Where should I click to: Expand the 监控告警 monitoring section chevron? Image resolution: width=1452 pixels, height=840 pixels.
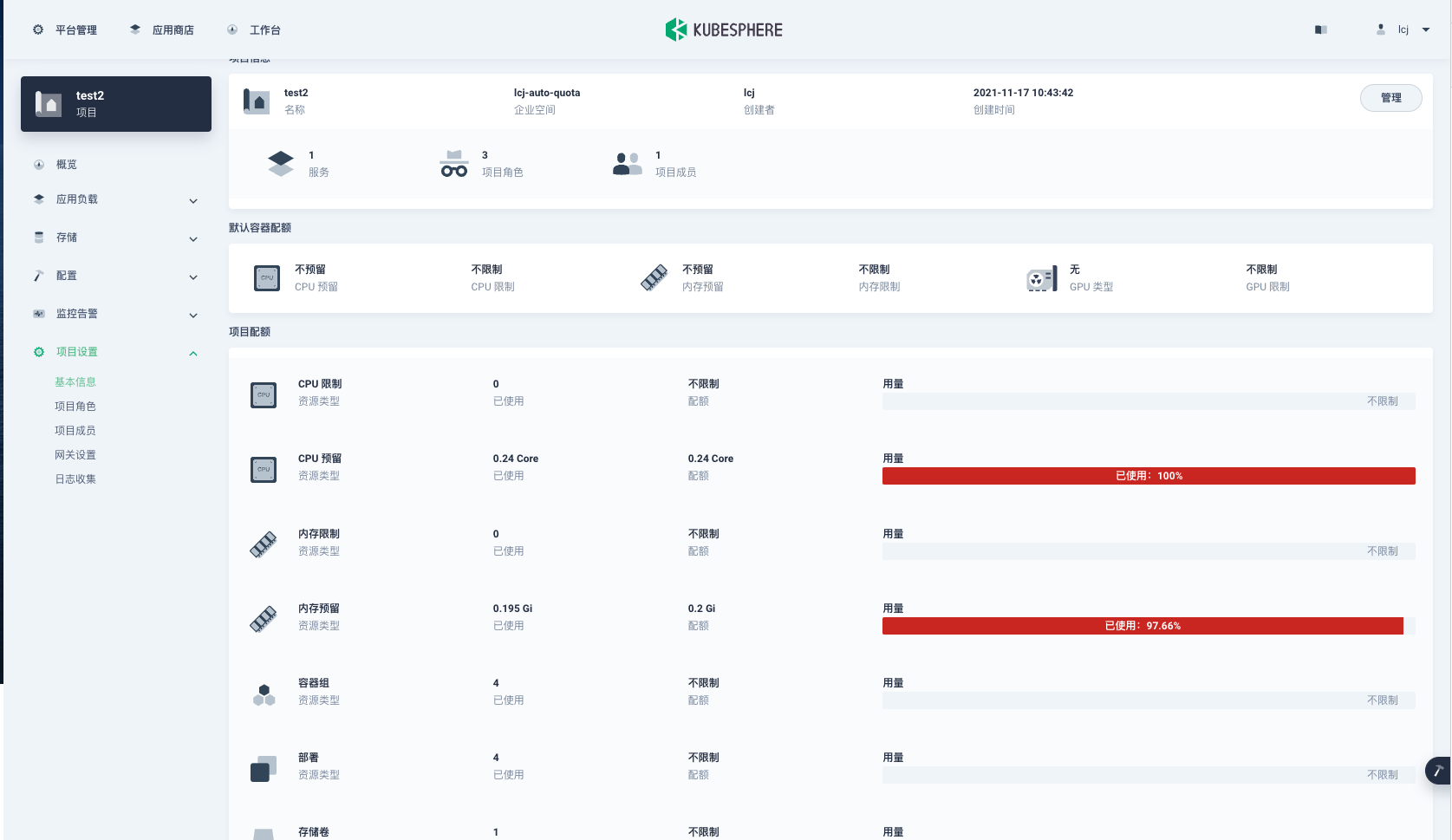tap(193, 316)
